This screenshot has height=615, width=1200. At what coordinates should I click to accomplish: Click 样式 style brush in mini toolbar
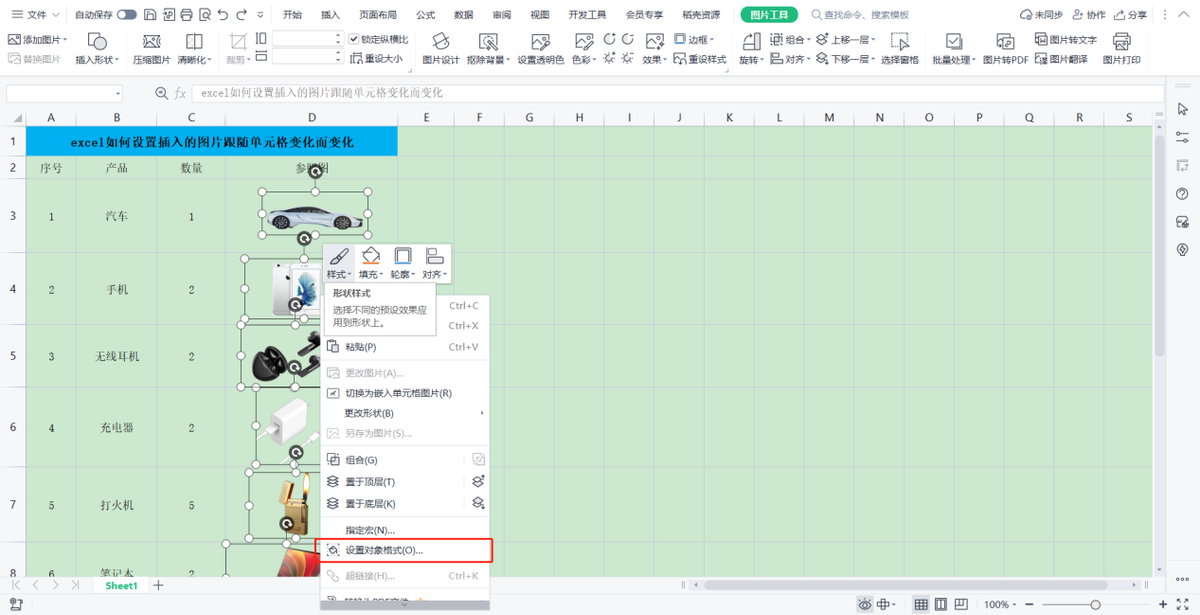(x=339, y=263)
